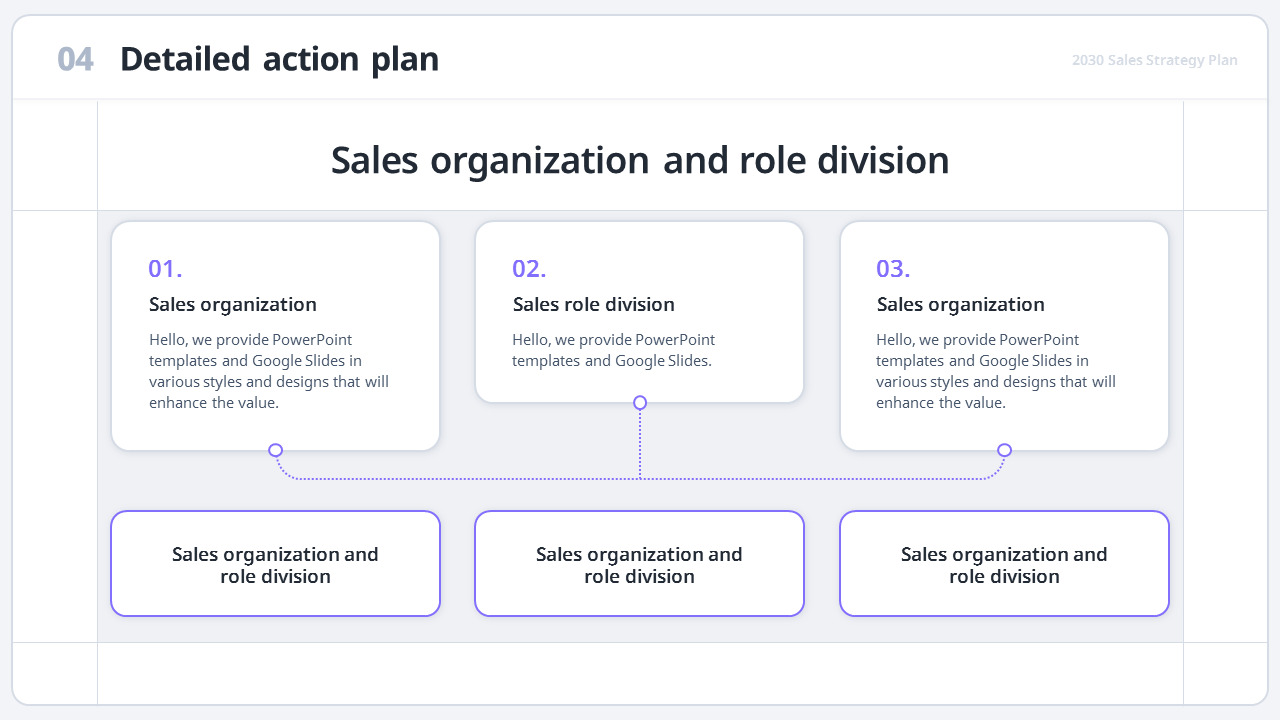Click the 2030 Sales Strategy Plan label

1154,60
